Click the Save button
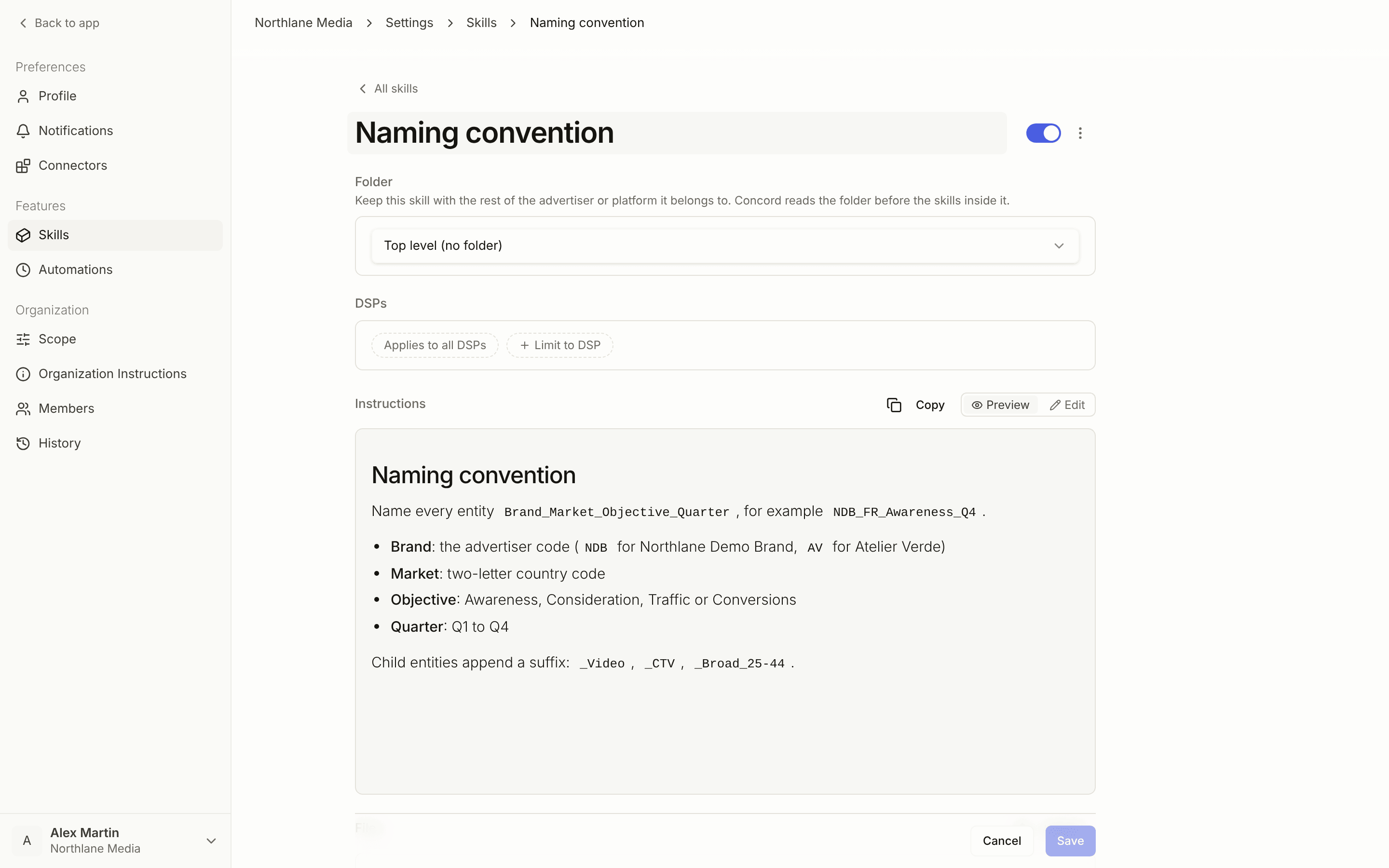1389x868 pixels. [x=1070, y=841]
